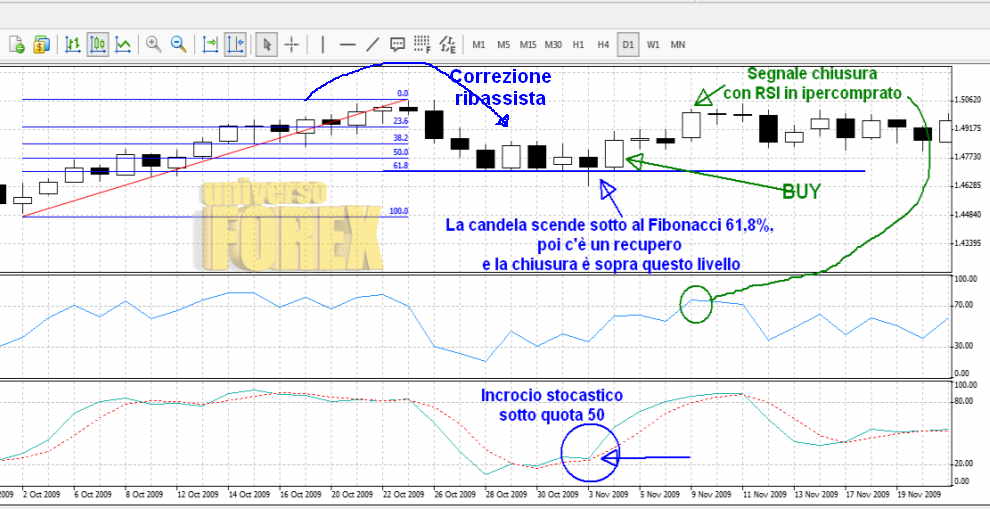Zoom in on the chart
The height and width of the screenshot is (509, 990).
pos(153,44)
